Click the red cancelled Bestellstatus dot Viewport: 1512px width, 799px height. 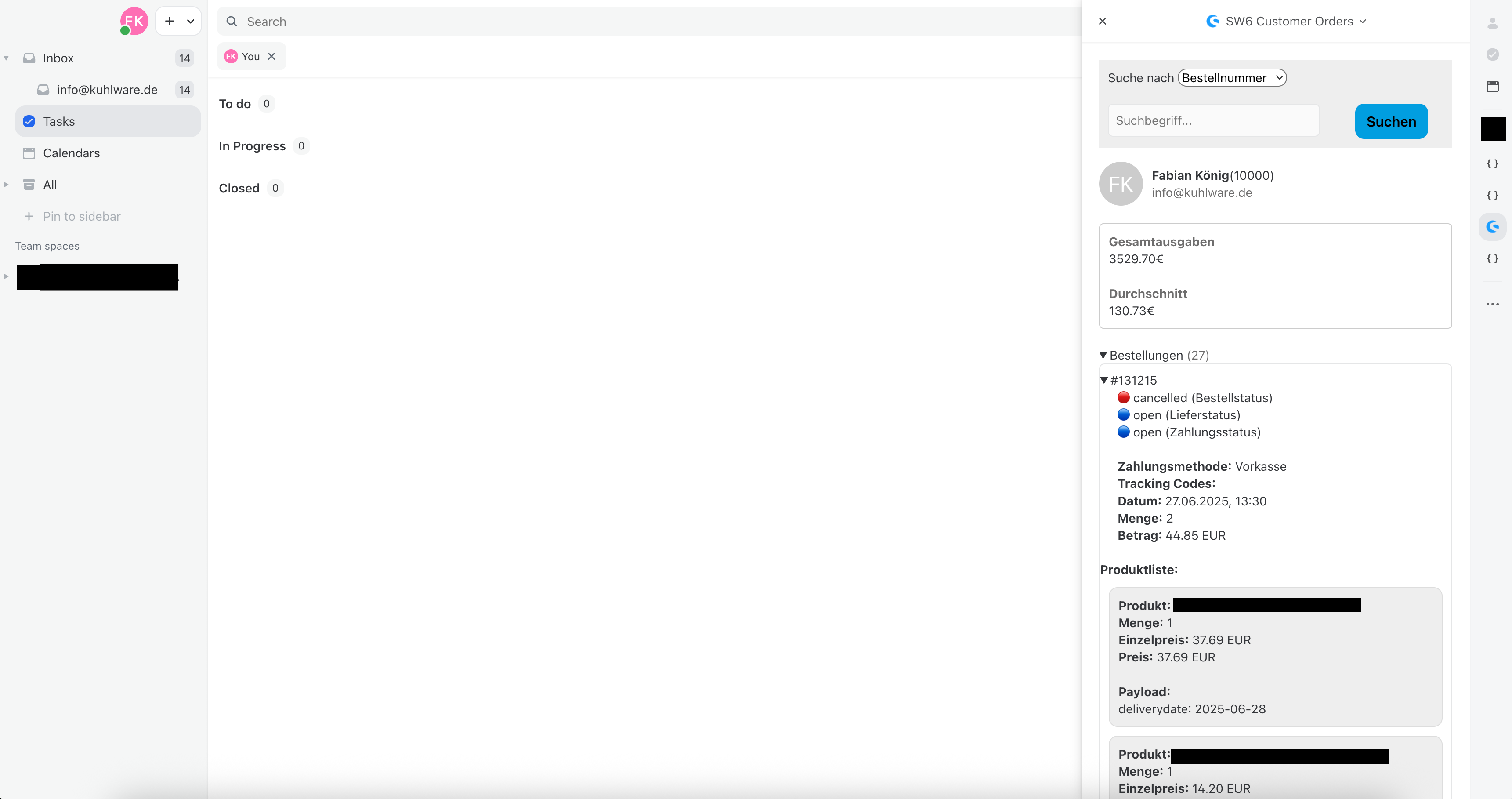point(1123,397)
